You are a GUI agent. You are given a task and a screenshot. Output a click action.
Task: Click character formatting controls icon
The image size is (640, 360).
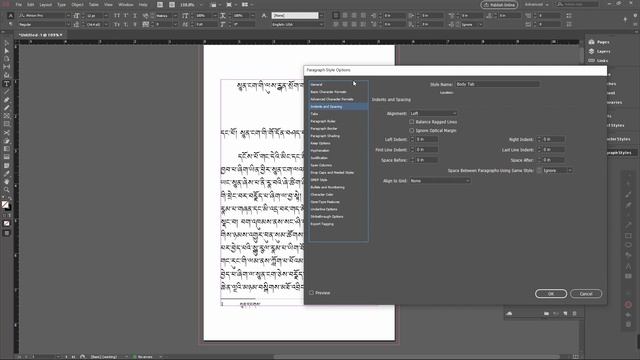pyautogui.click(x=11, y=16)
